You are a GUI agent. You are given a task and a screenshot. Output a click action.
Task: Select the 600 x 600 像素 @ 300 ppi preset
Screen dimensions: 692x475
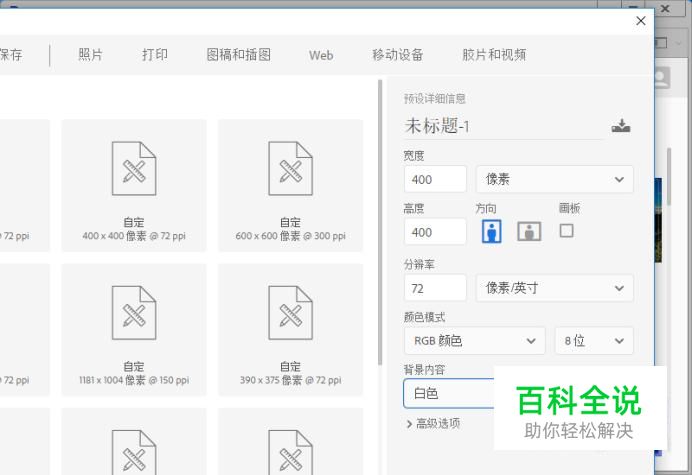click(290, 185)
